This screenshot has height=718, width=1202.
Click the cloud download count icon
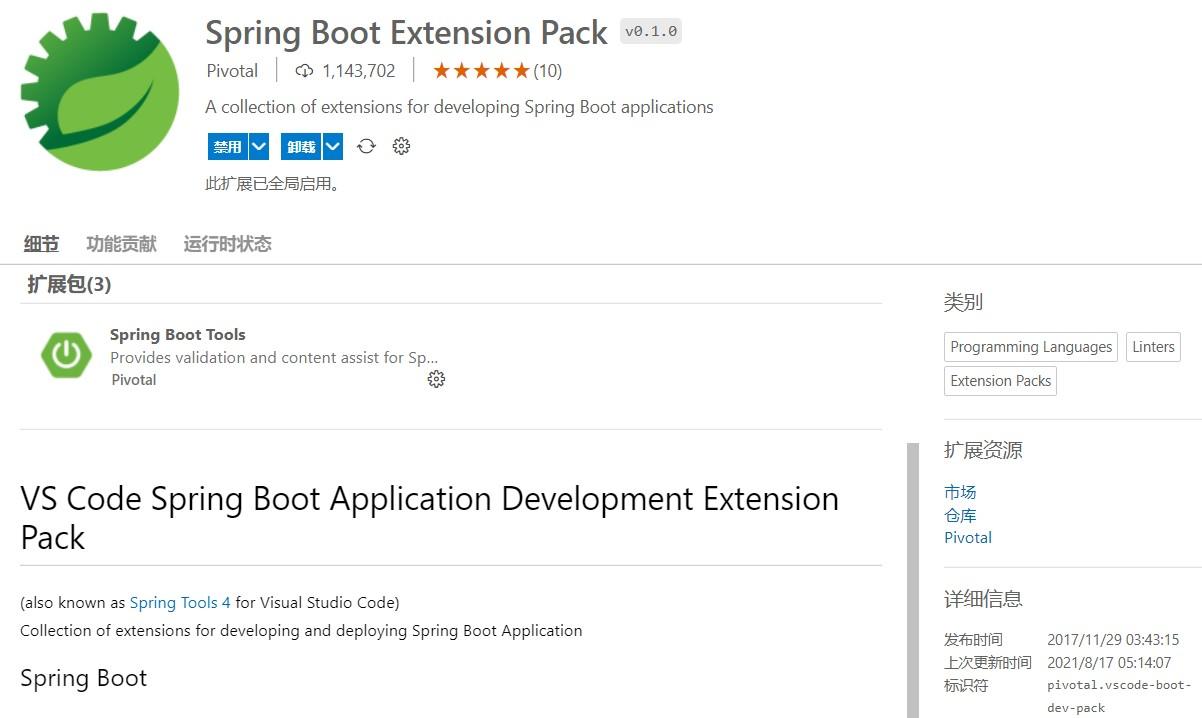point(305,71)
